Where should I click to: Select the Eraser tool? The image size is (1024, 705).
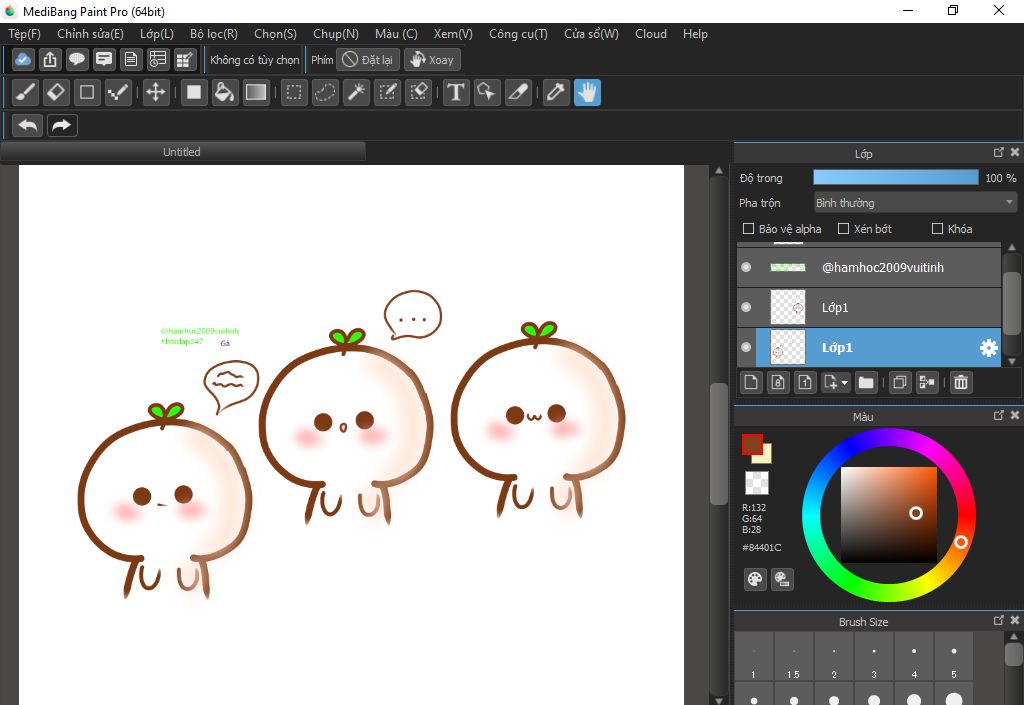(56, 92)
